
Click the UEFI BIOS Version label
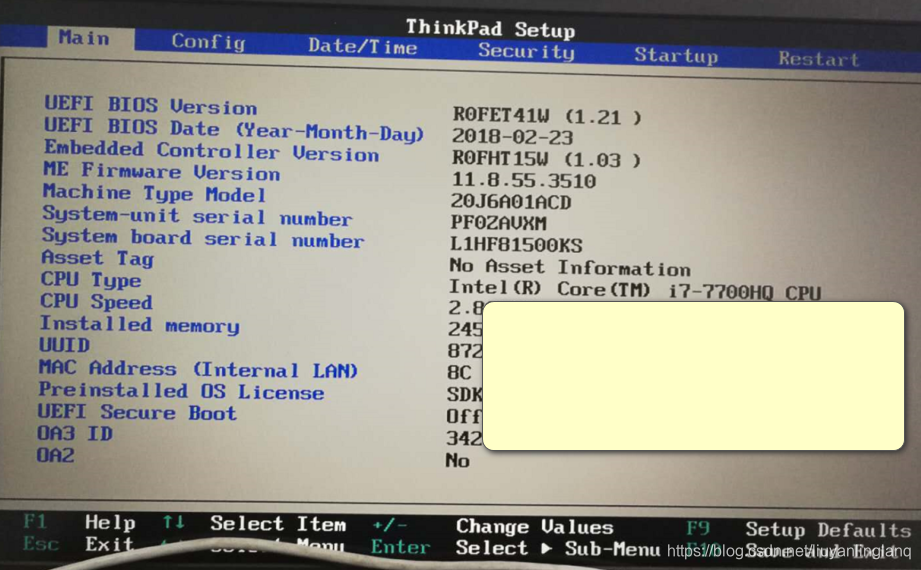pos(150,106)
